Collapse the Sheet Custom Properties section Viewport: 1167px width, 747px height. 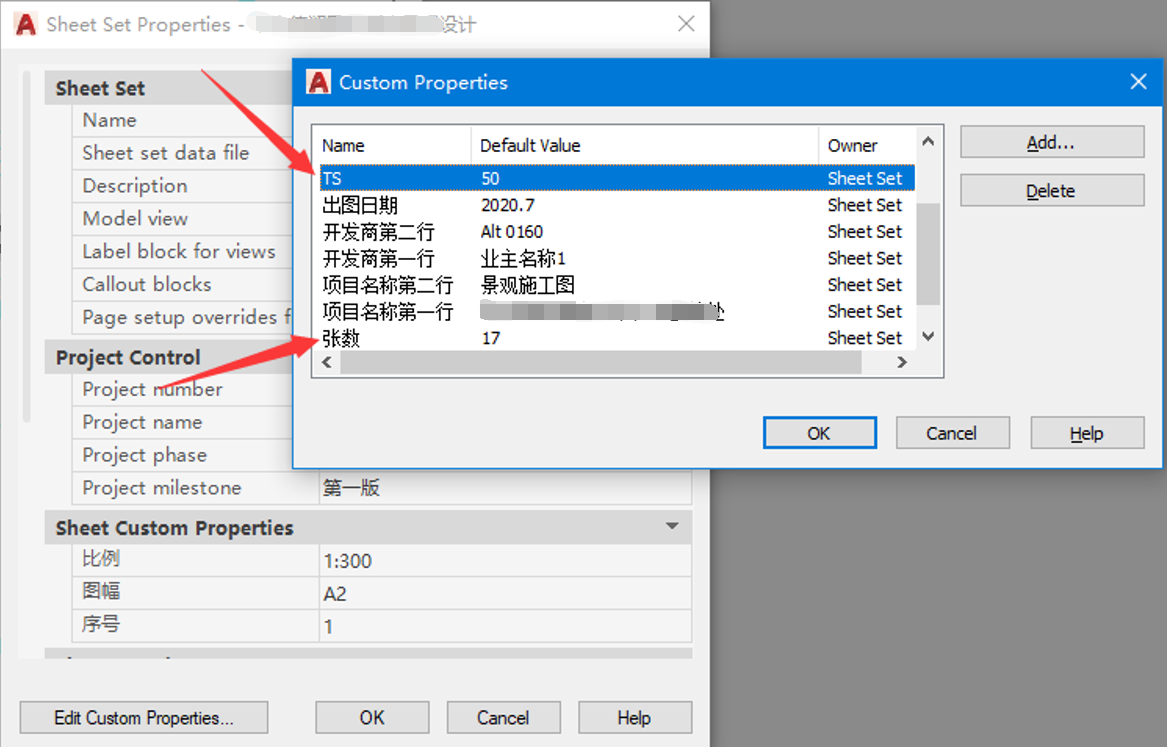(672, 527)
